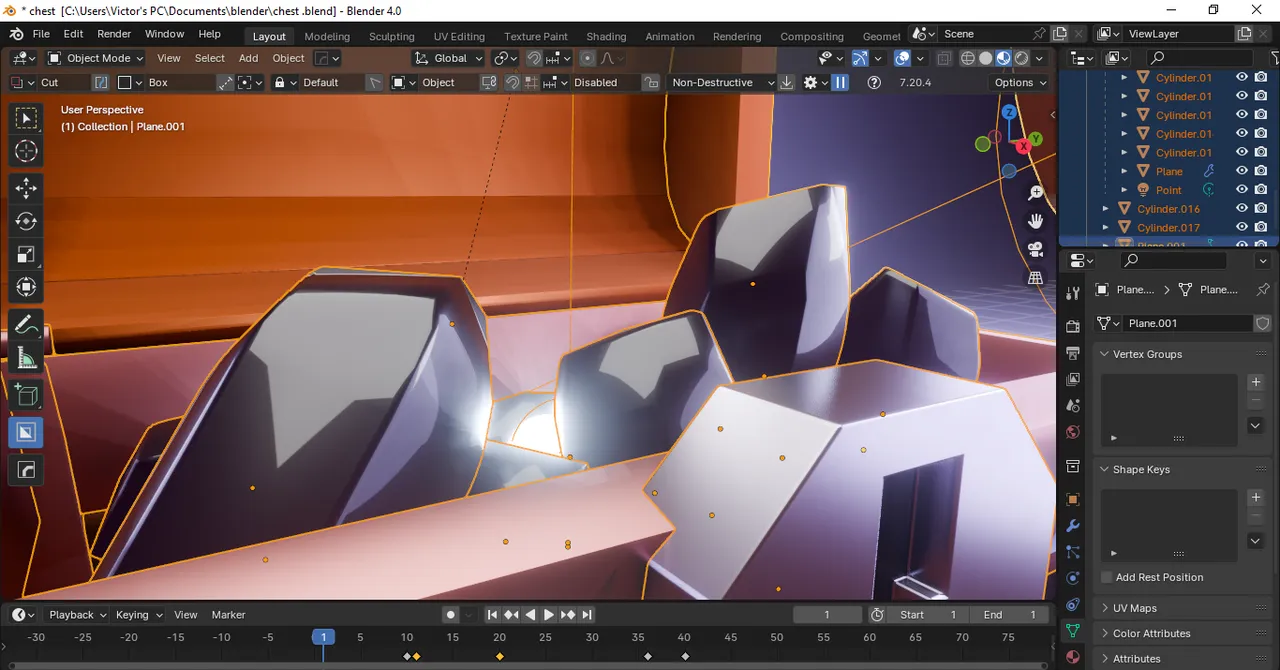Viewport: 1280px width, 670px height.
Task: Toggle visibility of the Point light
Action: 1242,190
